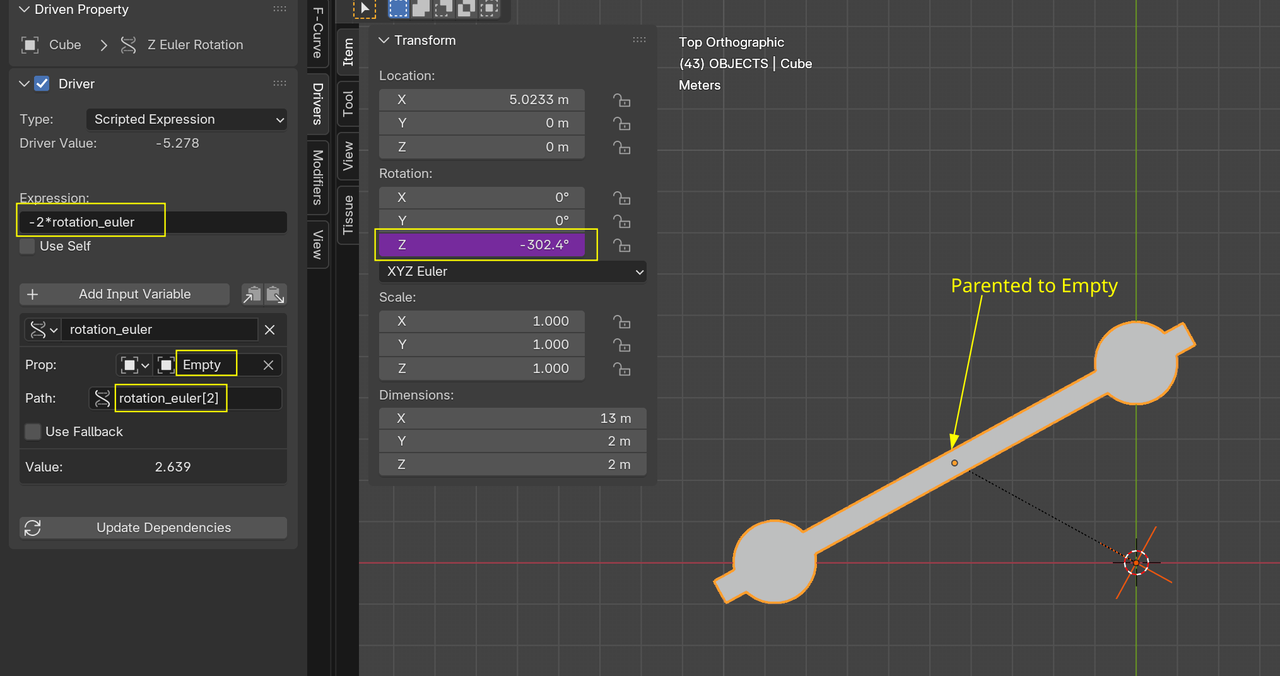Choose the 'invert selection' mode icon
This screenshot has width=1280, height=676.
[466, 8]
